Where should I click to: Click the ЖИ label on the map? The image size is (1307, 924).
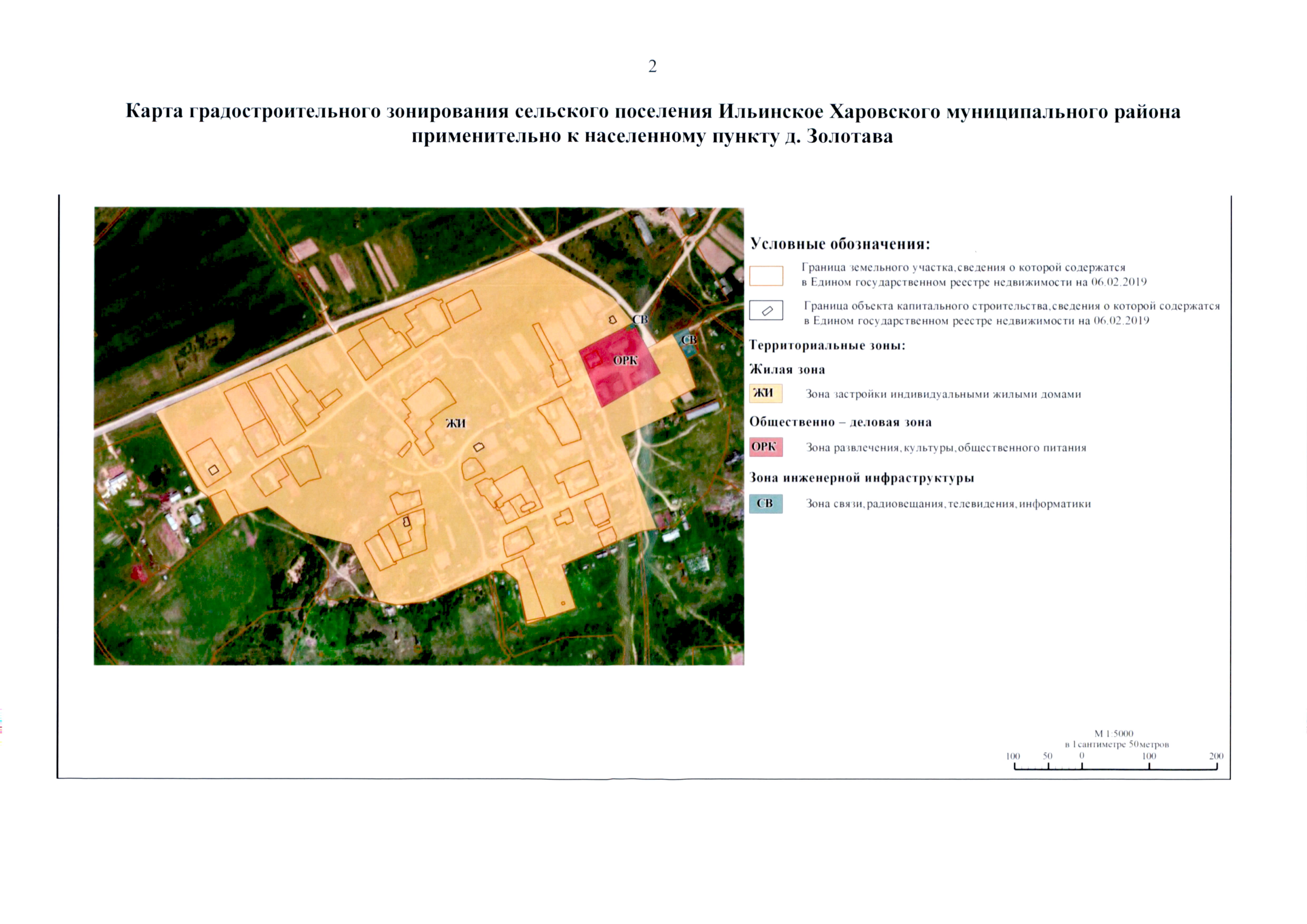pyautogui.click(x=455, y=423)
